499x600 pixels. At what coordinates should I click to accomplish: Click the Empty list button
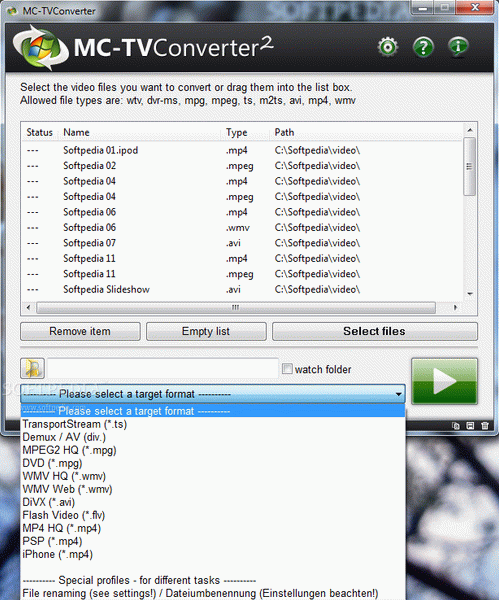206,331
